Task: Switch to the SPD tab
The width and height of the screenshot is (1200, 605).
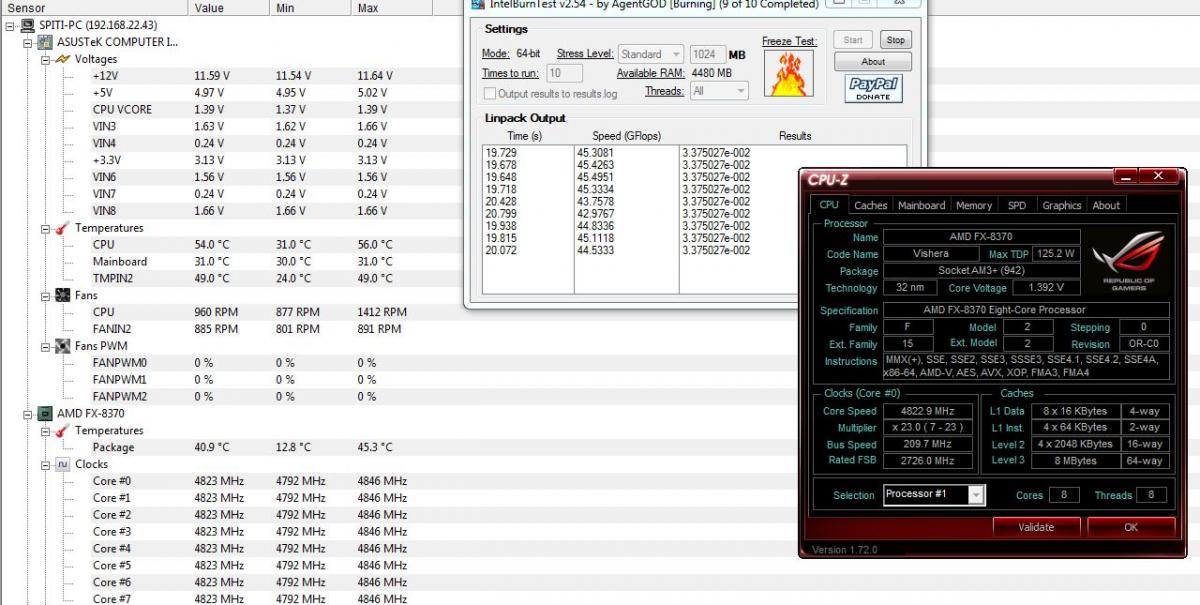Action: (x=1016, y=205)
